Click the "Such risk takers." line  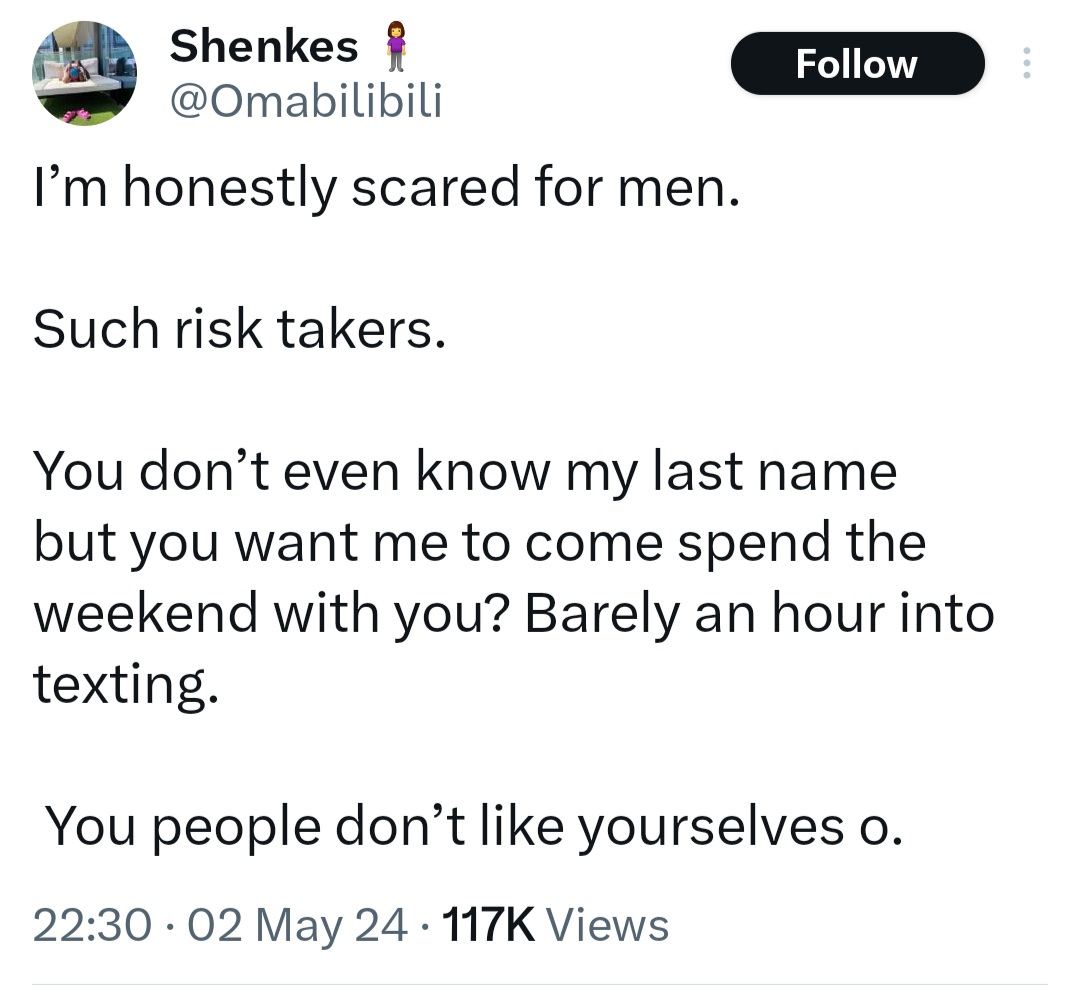tap(239, 331)
